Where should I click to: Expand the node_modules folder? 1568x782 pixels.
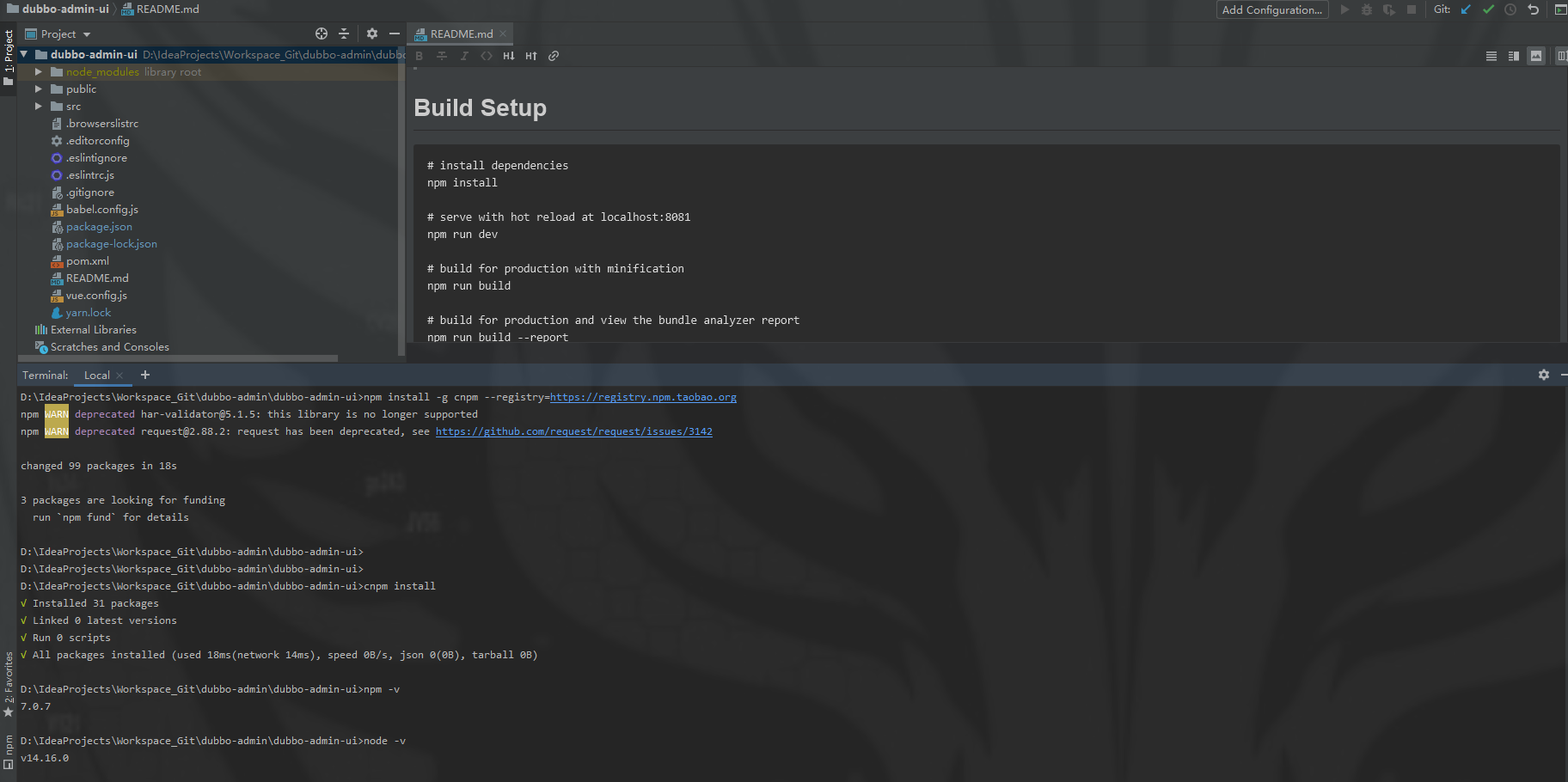tap(39, 72)
